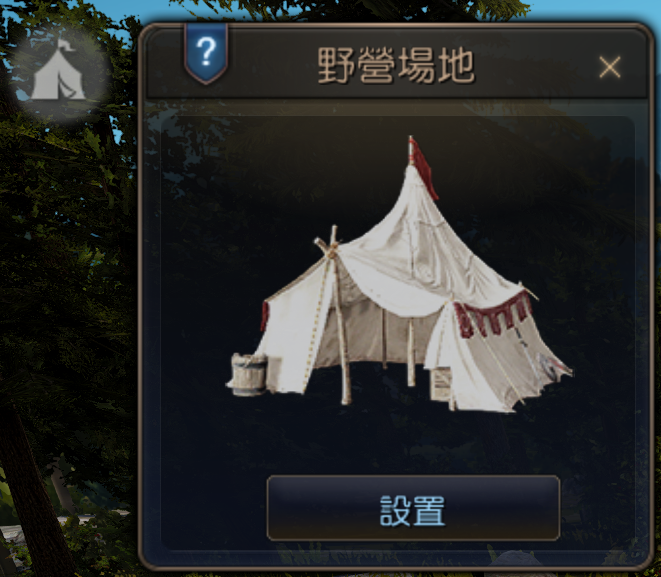Click the panel header bar beside title
661x577 pixels.
535,65
